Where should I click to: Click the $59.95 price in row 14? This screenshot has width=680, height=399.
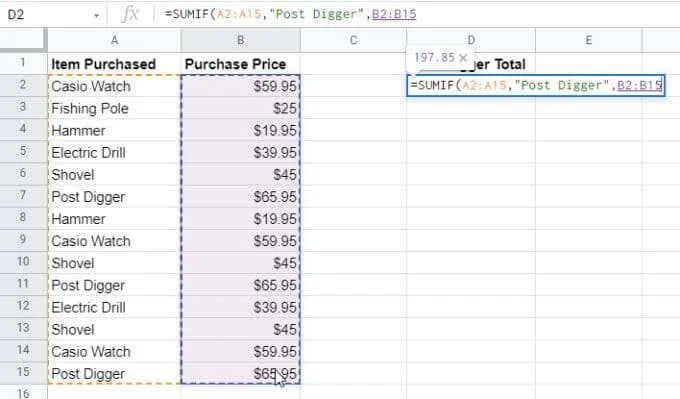click(x=240, y=351)
